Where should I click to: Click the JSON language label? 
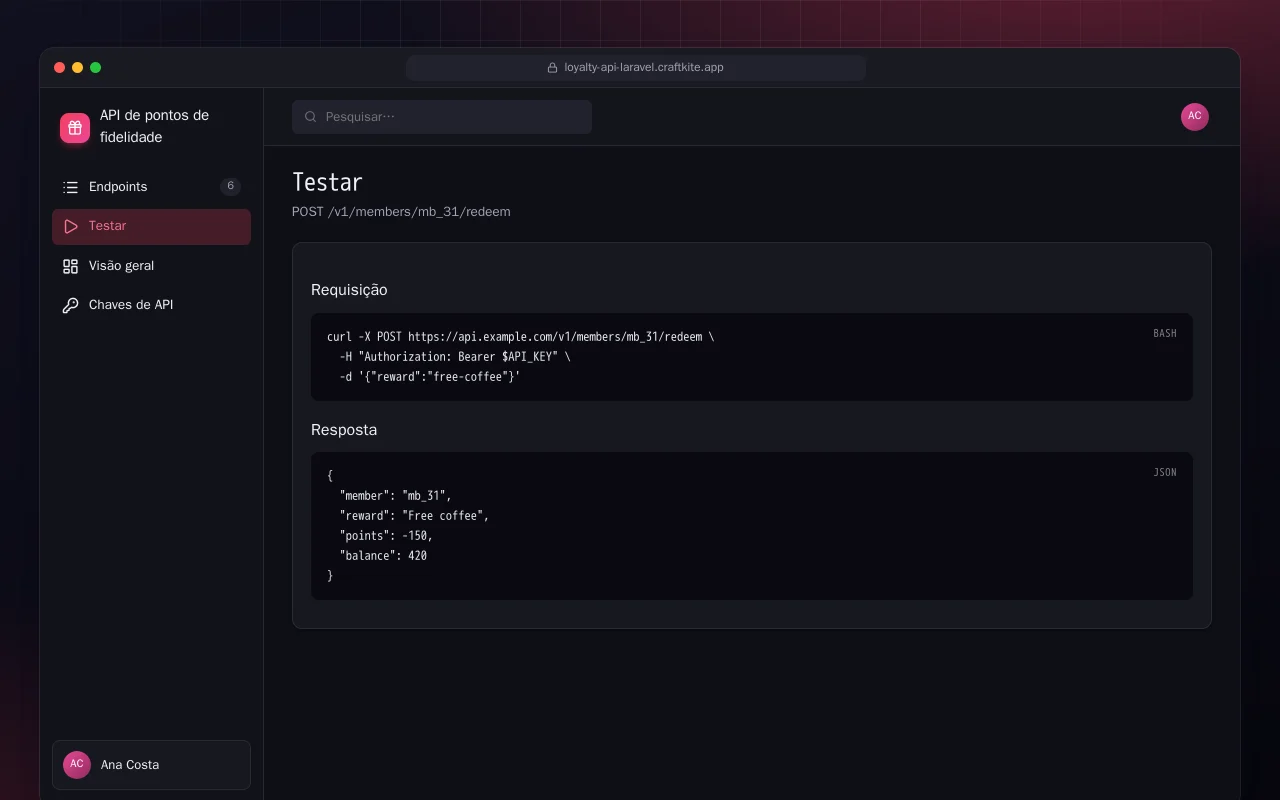pos(1165,472)
